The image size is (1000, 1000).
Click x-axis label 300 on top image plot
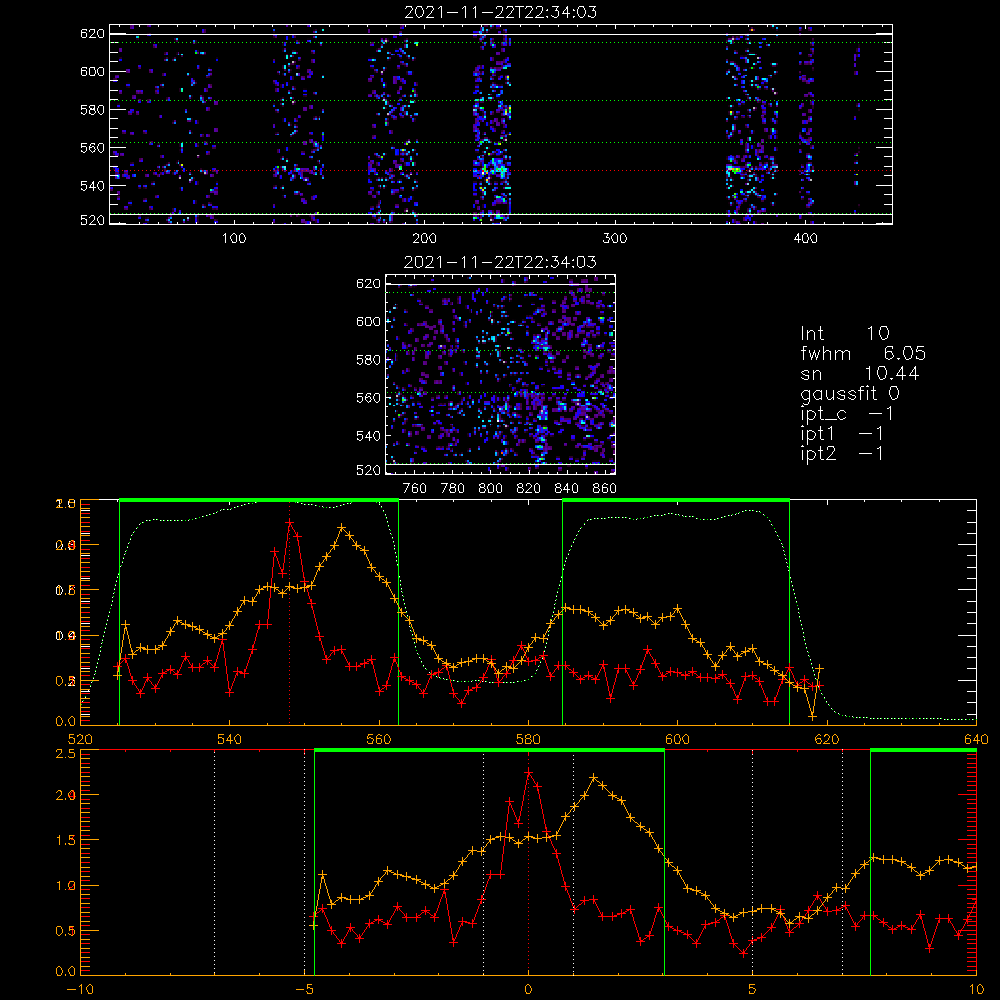[615, 239]
